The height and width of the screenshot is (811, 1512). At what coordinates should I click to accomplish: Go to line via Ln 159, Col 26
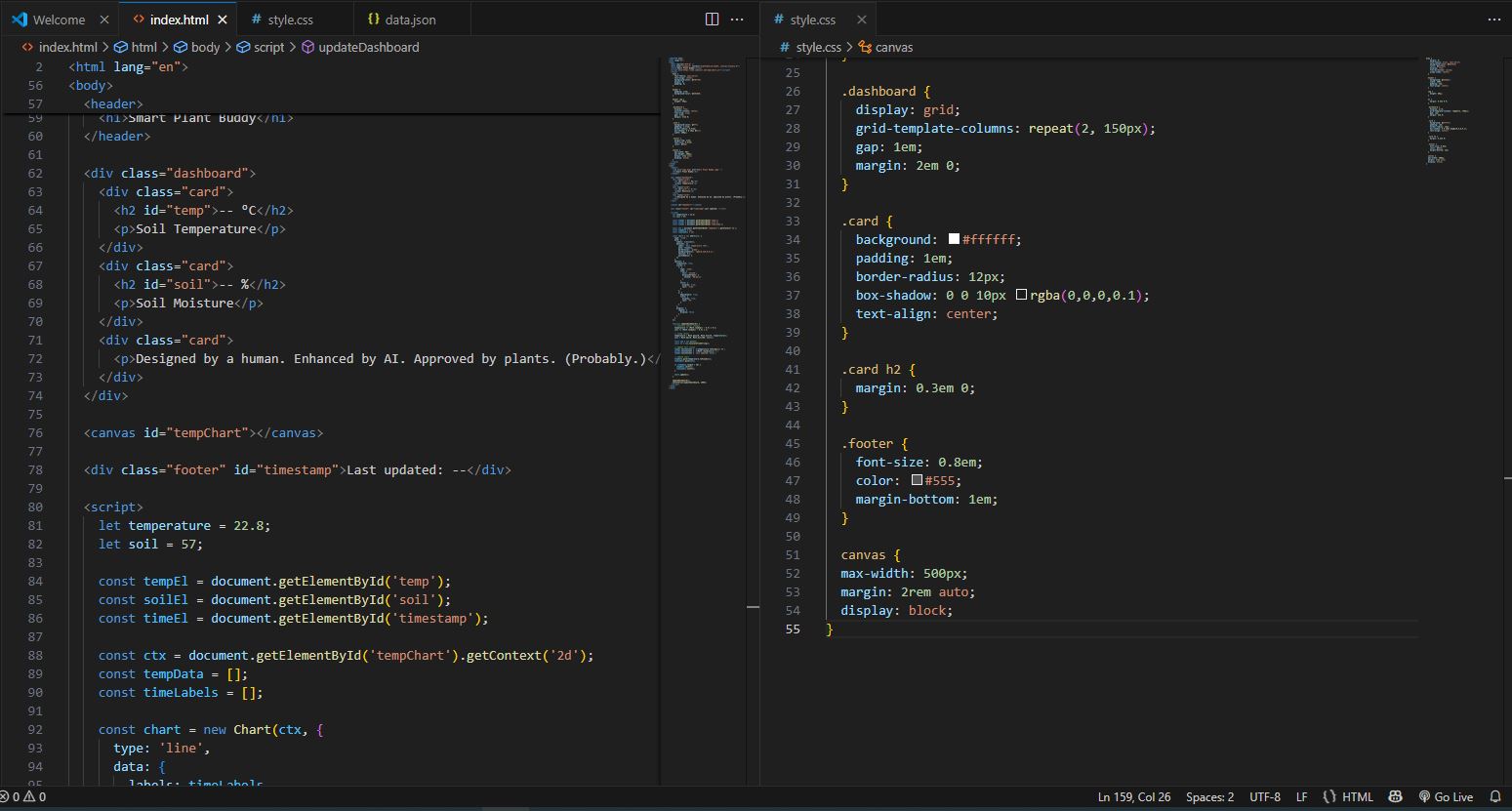click(1134, 797)
